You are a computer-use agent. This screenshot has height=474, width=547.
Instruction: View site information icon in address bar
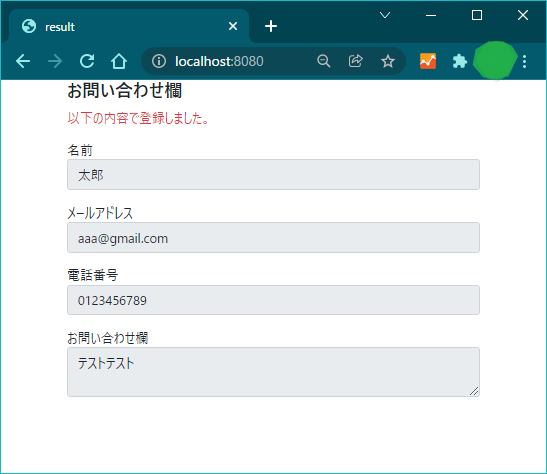(159, 61)
